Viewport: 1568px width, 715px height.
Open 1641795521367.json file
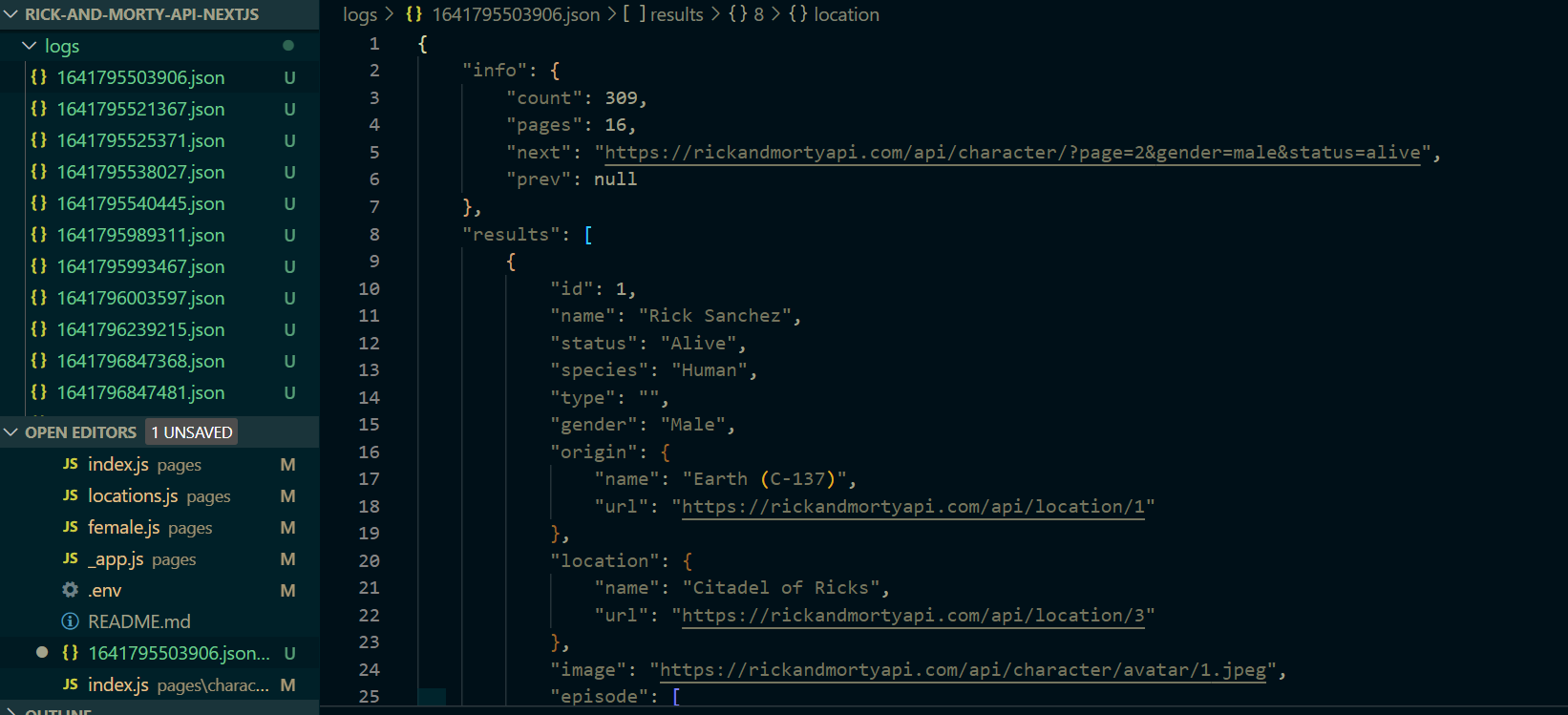(140, 109)
